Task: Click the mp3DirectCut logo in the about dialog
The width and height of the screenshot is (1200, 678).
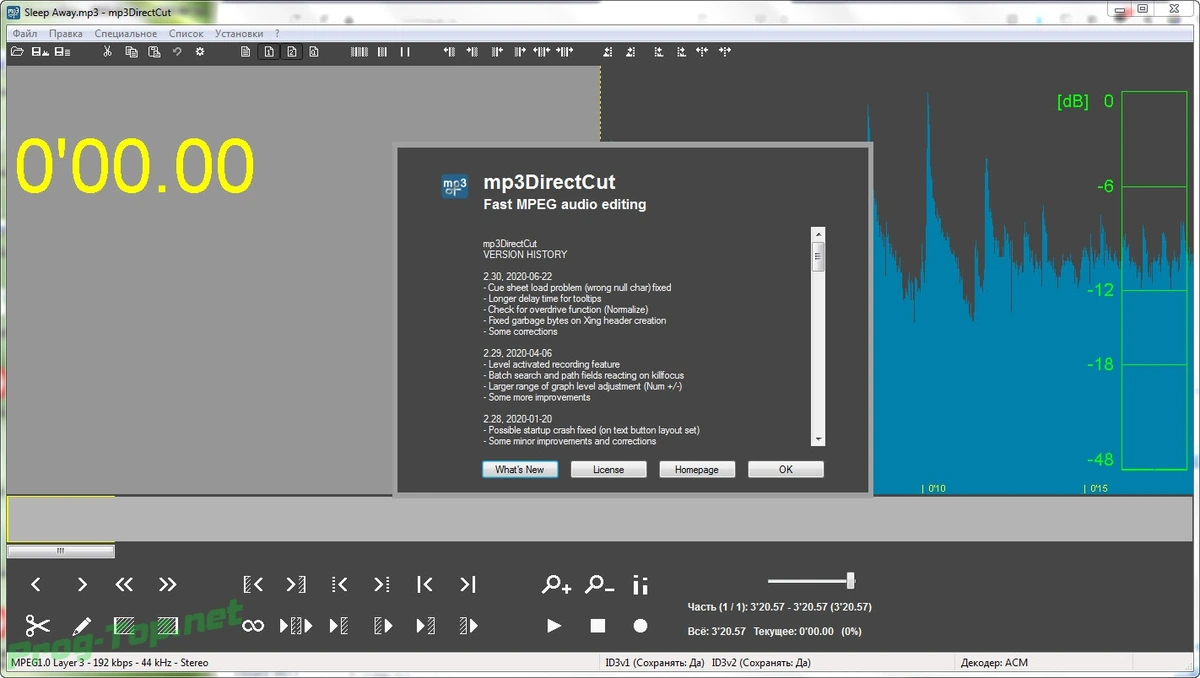Action: (x=455, y=186)
